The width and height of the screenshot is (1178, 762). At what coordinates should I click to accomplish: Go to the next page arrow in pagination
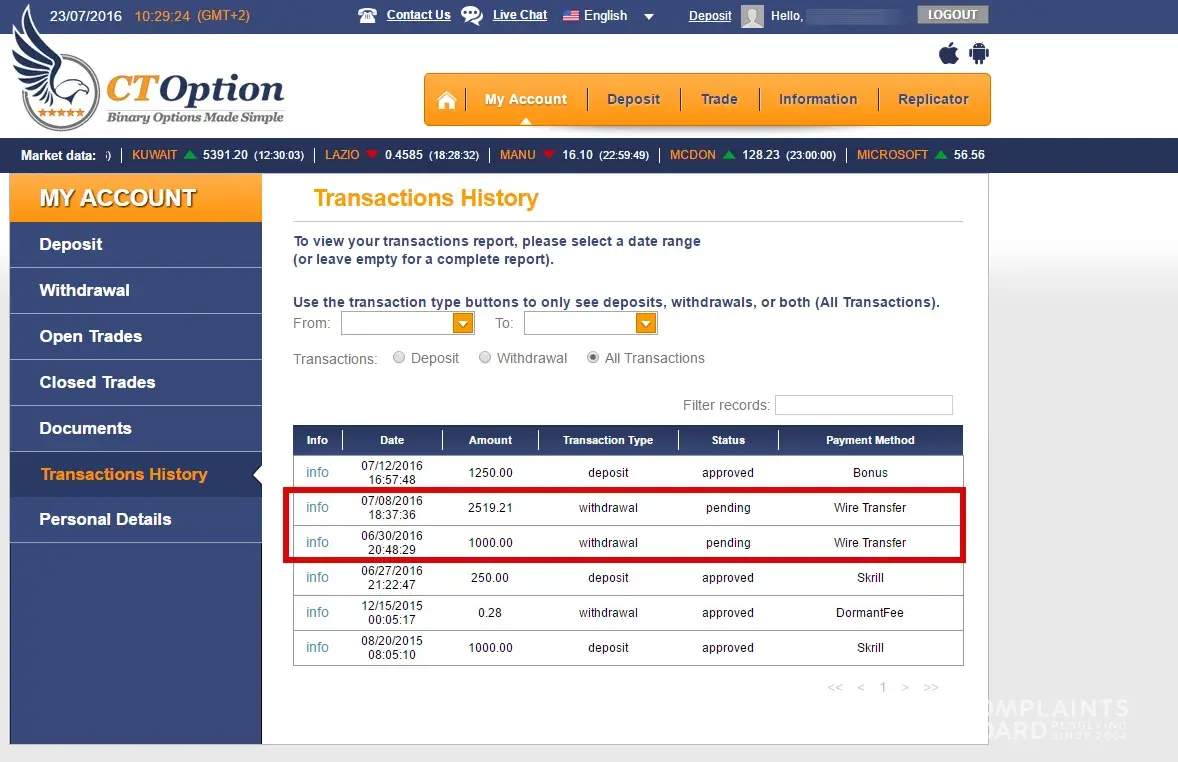(x=905, y=688)
